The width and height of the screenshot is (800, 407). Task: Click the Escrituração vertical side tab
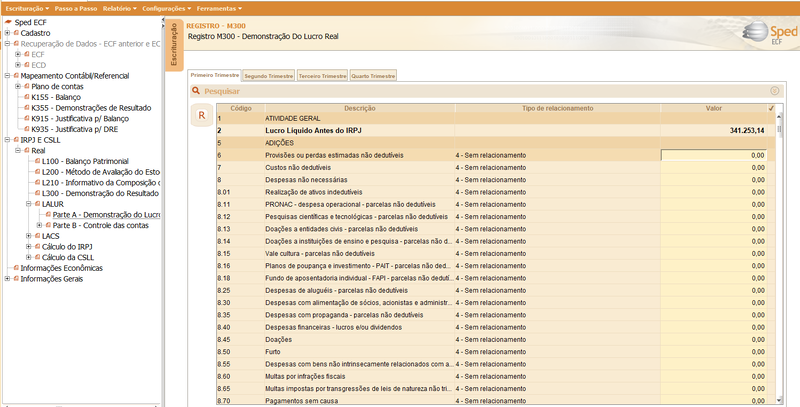coord(173,44)
